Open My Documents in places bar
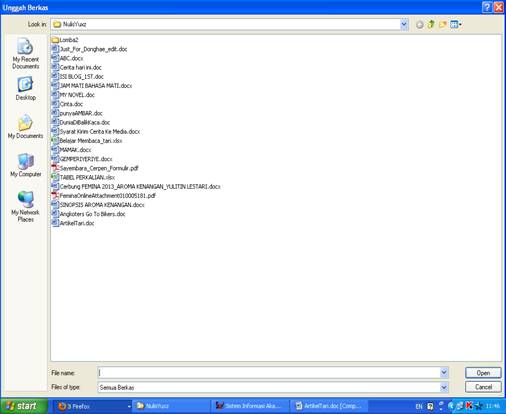The height and width of the screenshot is (414, 506). click(25, 126)
